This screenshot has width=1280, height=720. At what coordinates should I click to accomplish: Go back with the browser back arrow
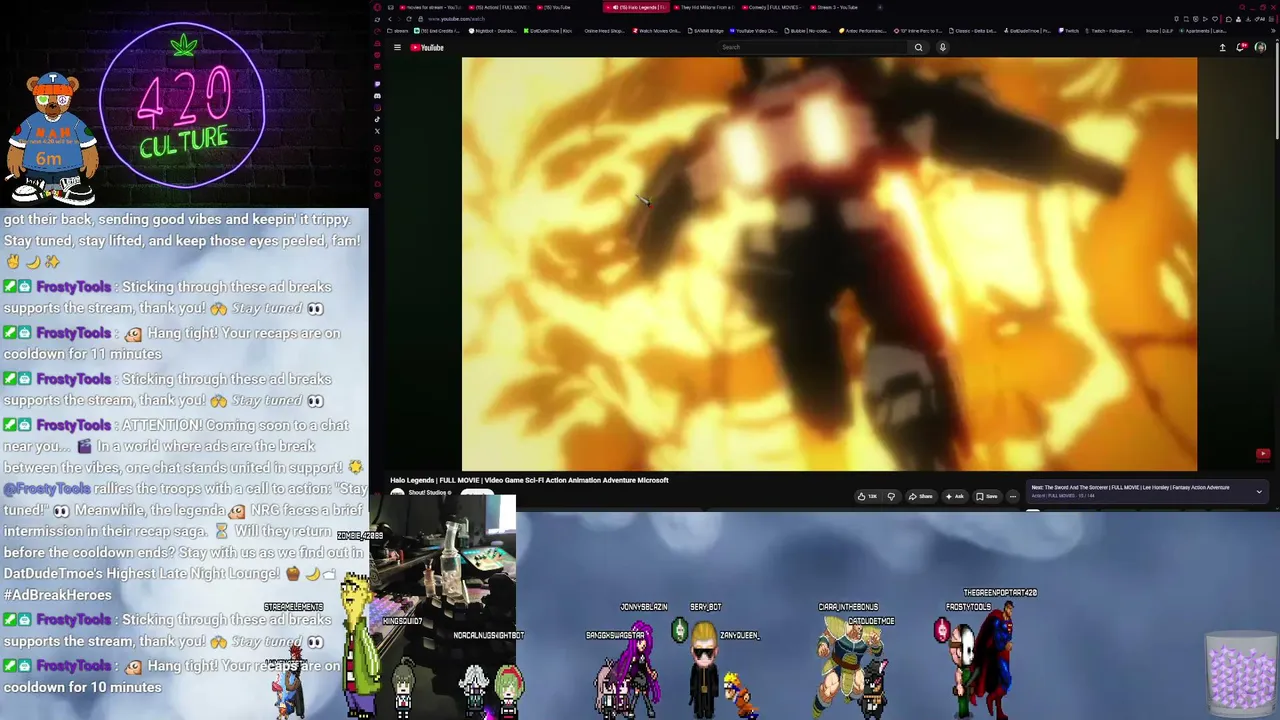click(x=390, y=19)
